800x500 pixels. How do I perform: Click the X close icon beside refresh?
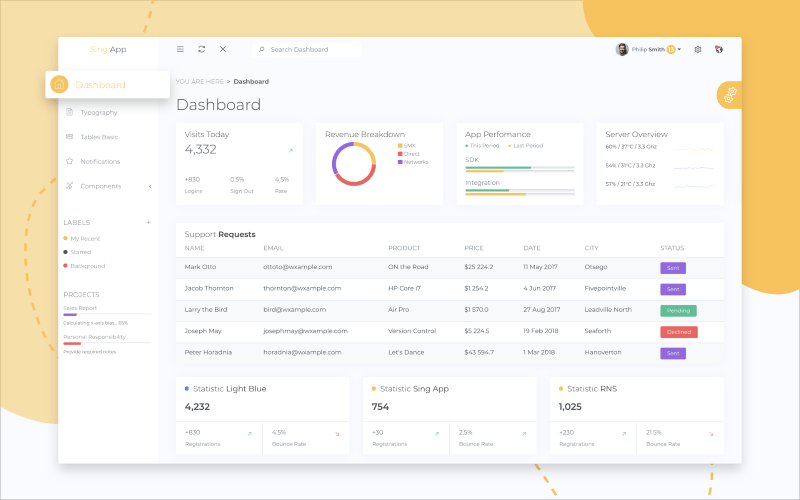click(x=223, y=49)
